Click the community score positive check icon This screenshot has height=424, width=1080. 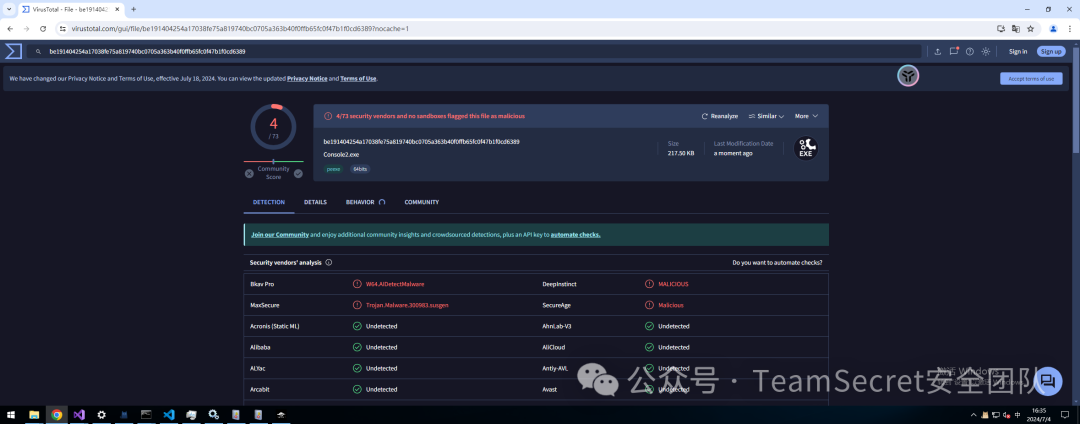pos(298,173)
